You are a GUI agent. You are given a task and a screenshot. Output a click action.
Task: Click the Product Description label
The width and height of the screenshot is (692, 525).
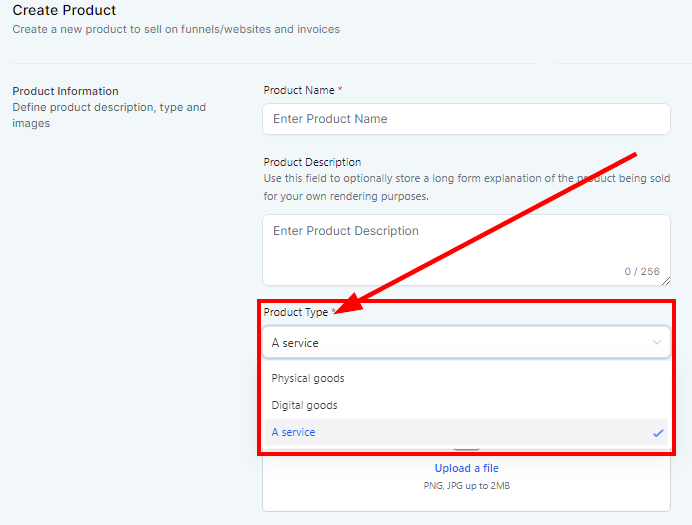coord(312,162)
